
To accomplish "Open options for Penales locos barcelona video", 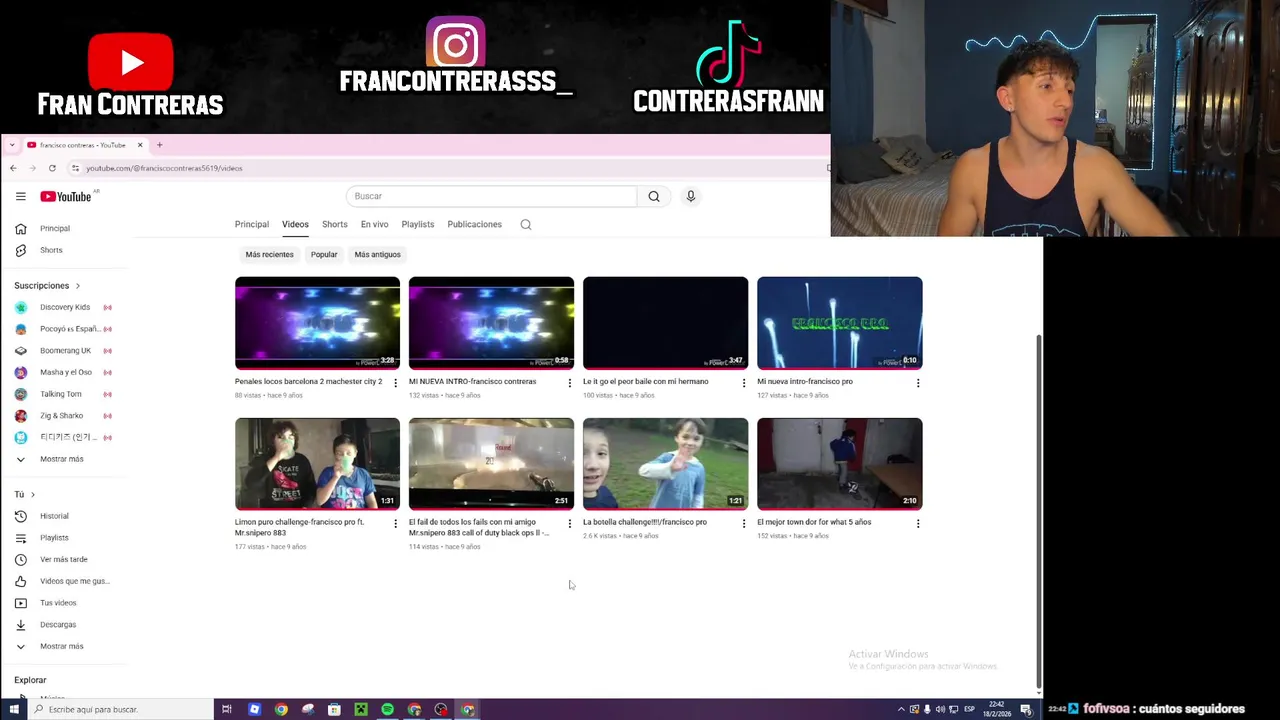I will 396,383.
